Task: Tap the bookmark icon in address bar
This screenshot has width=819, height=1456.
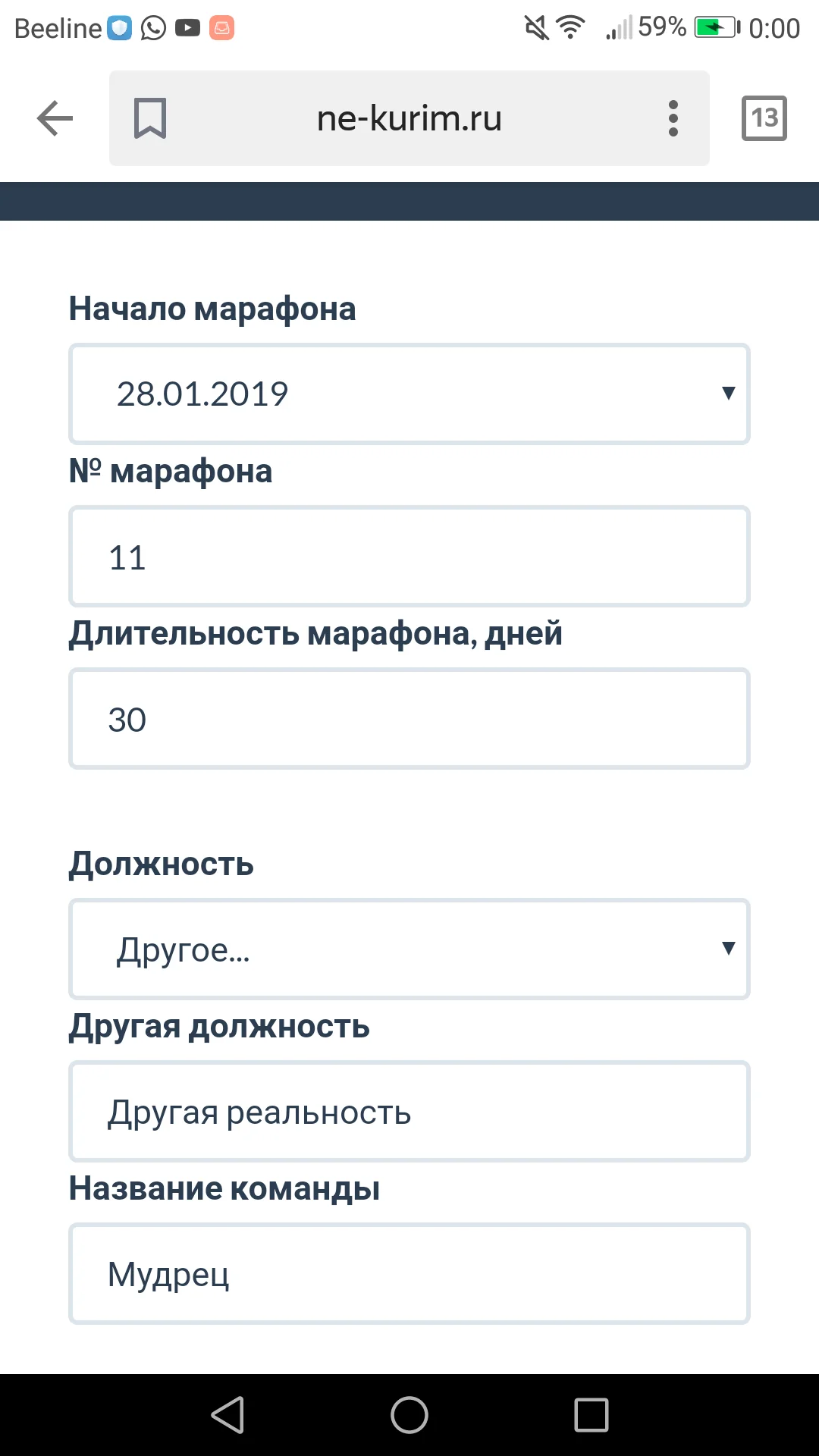Action: (149, 118)
